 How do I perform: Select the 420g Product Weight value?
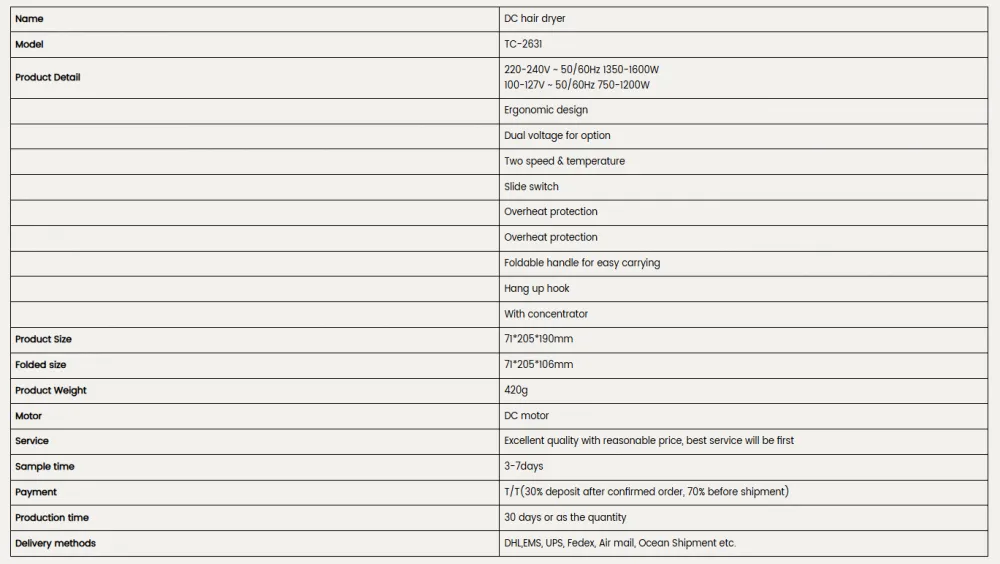point(515,390)
